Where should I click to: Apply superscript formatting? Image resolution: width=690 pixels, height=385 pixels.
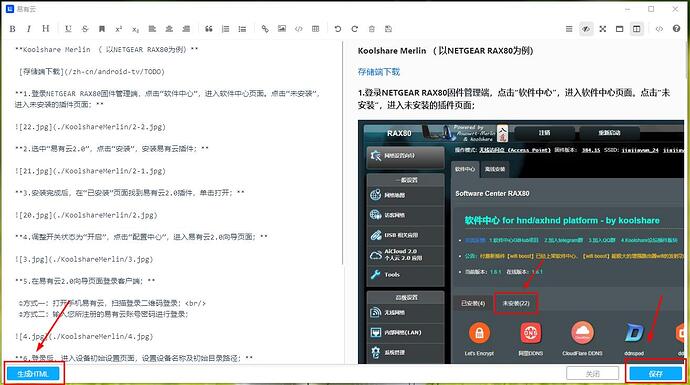[118, 29]
